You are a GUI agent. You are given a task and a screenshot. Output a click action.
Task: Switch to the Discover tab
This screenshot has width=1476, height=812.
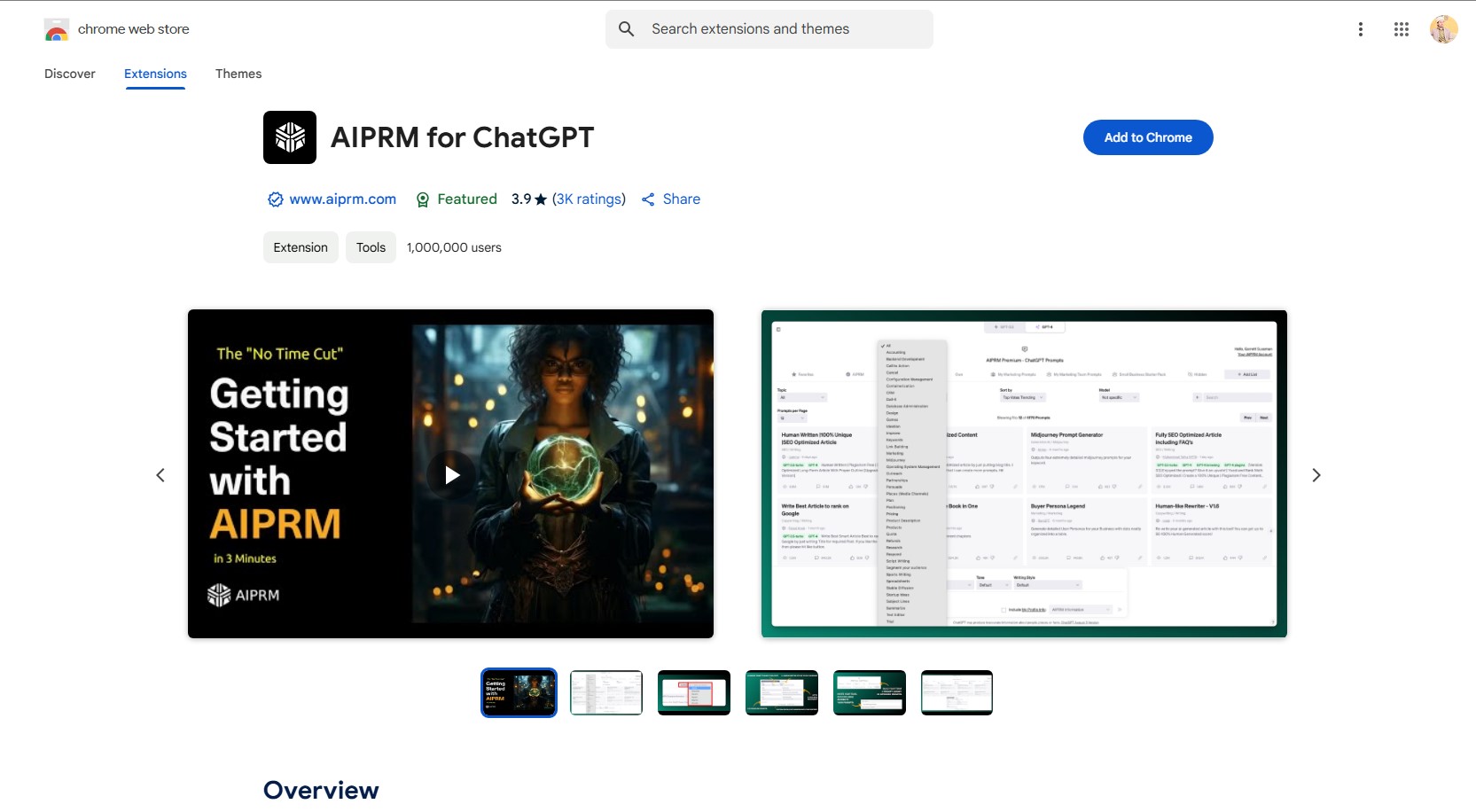[x=70, y=74]
